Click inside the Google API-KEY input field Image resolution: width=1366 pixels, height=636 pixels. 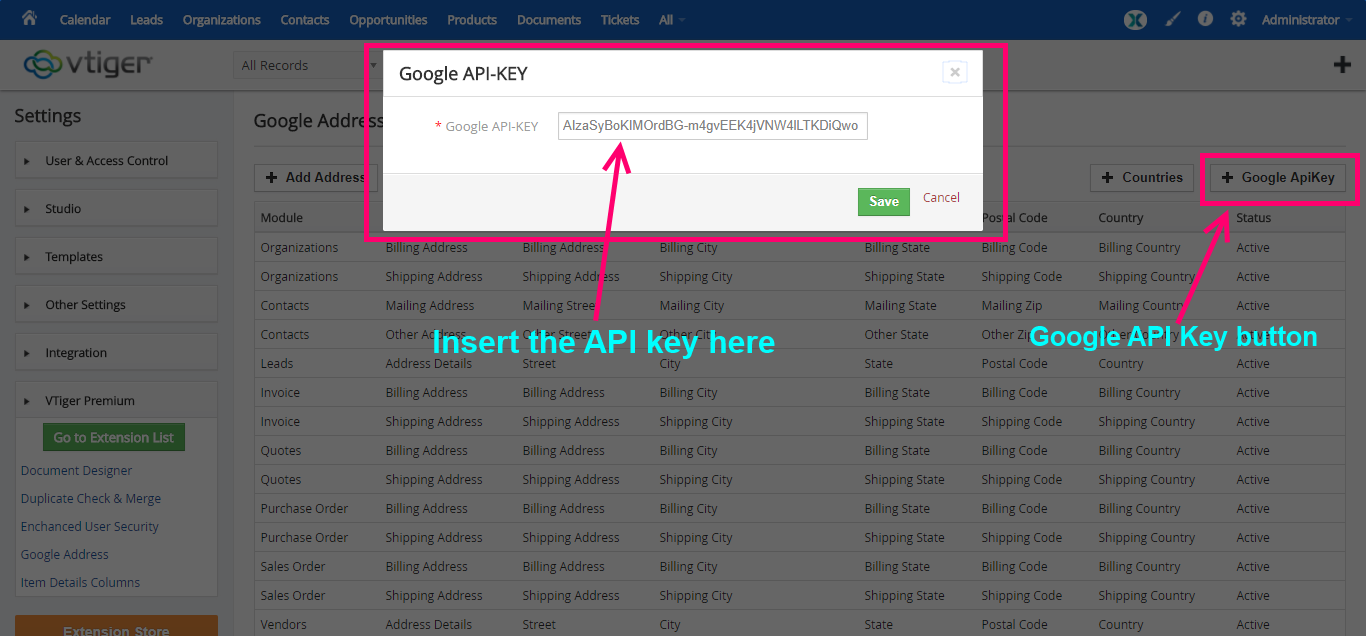pos(712,125)
